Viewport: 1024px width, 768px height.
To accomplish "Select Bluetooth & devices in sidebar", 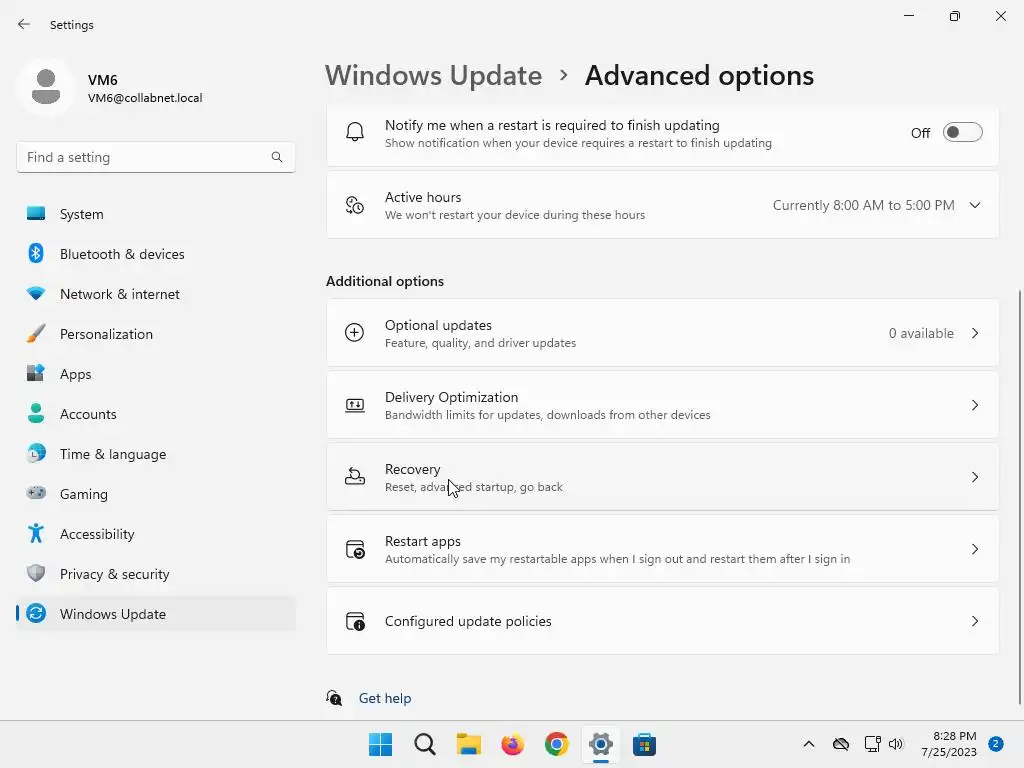I will [x=155, y=253].
